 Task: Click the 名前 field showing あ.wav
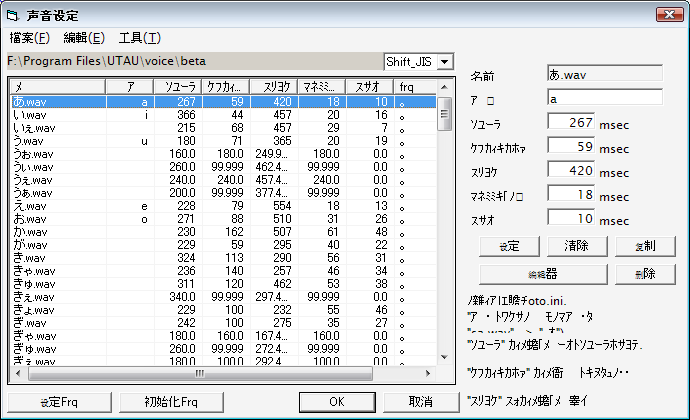605,74
